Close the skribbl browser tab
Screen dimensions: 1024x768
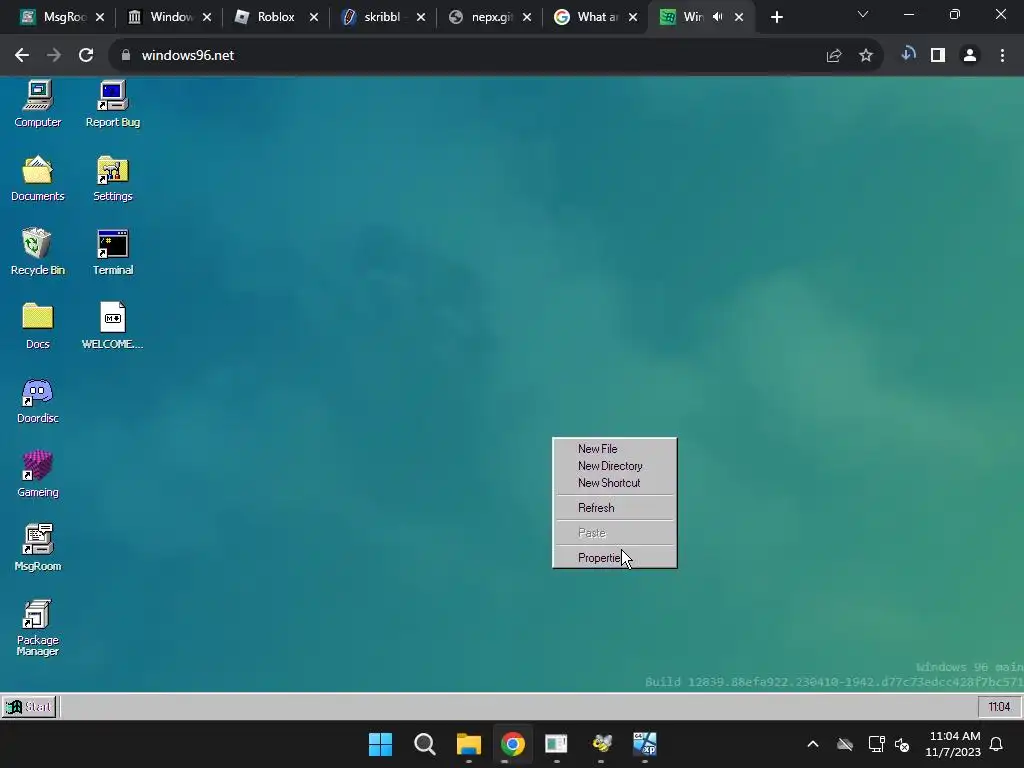coord(421,17)
